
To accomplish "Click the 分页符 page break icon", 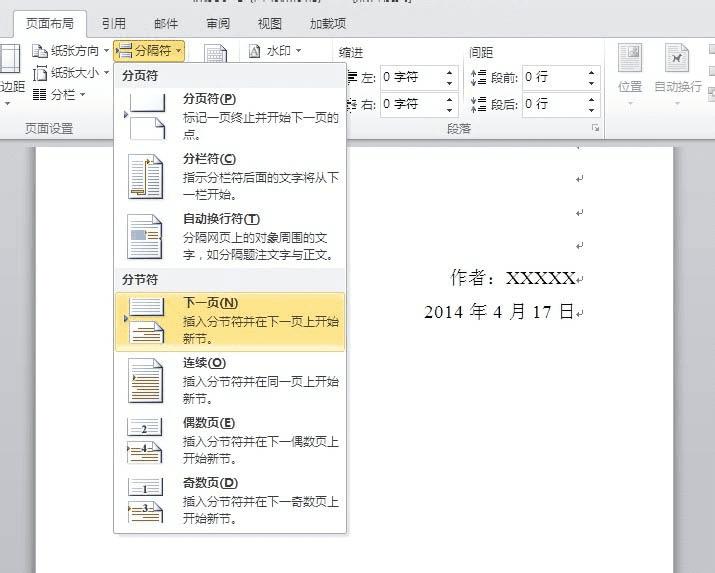I will tap(145, 117).
